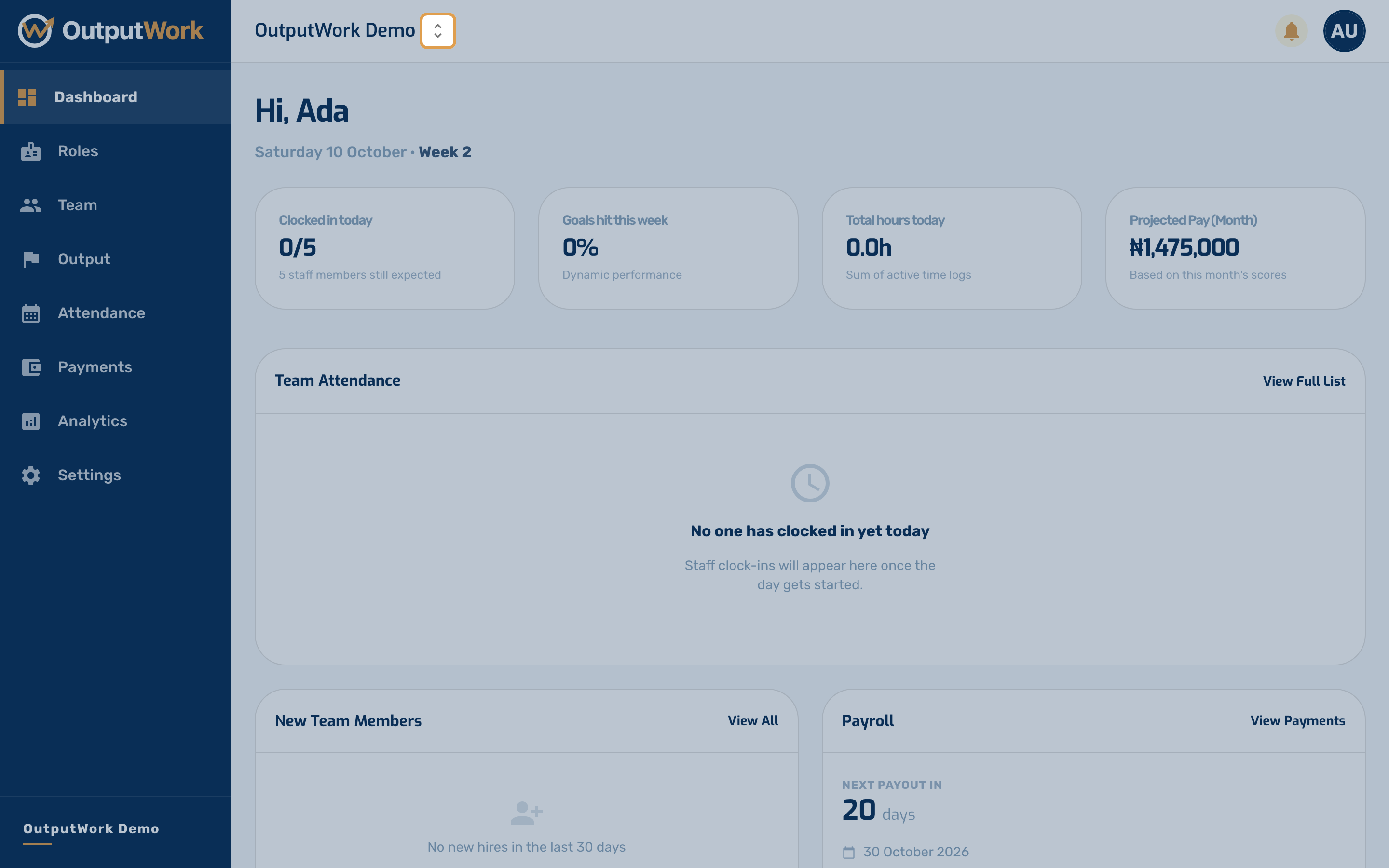Select the Dashboard menu label
The image size is (1389, 868).
(96, 97)
